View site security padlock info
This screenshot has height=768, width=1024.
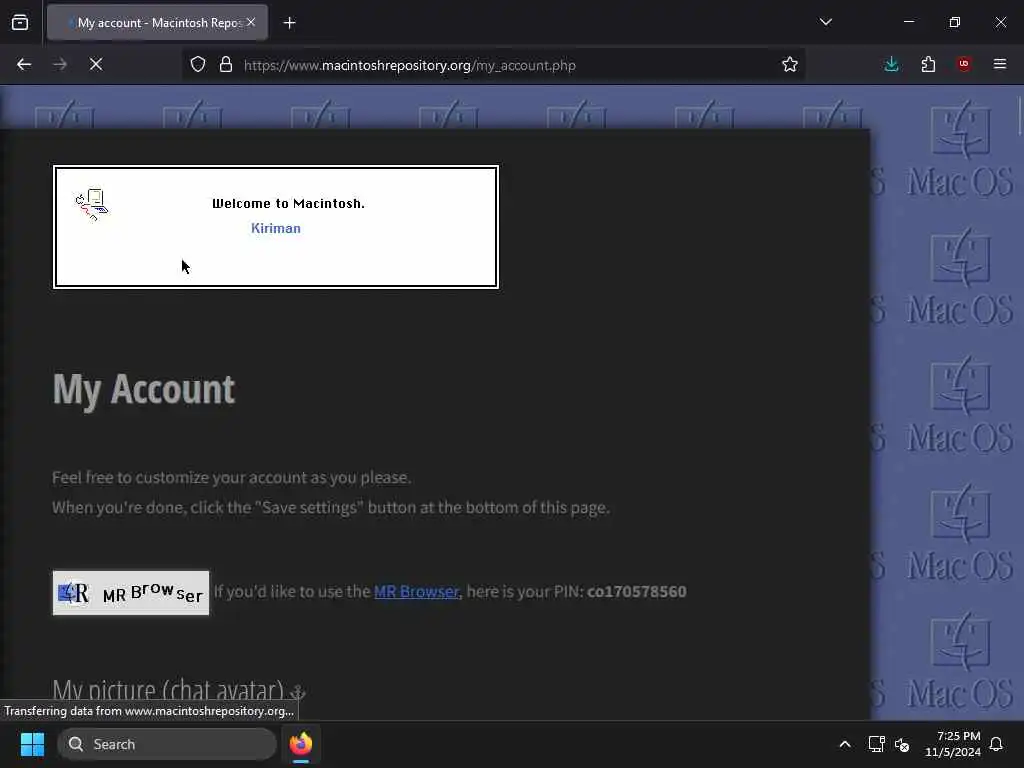coord(226,65)
